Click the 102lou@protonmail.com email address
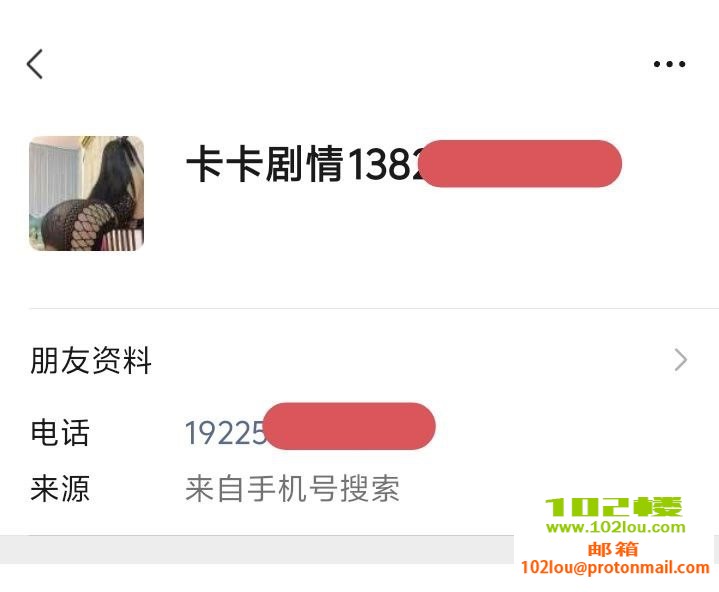719x592 pixels. 615,567
